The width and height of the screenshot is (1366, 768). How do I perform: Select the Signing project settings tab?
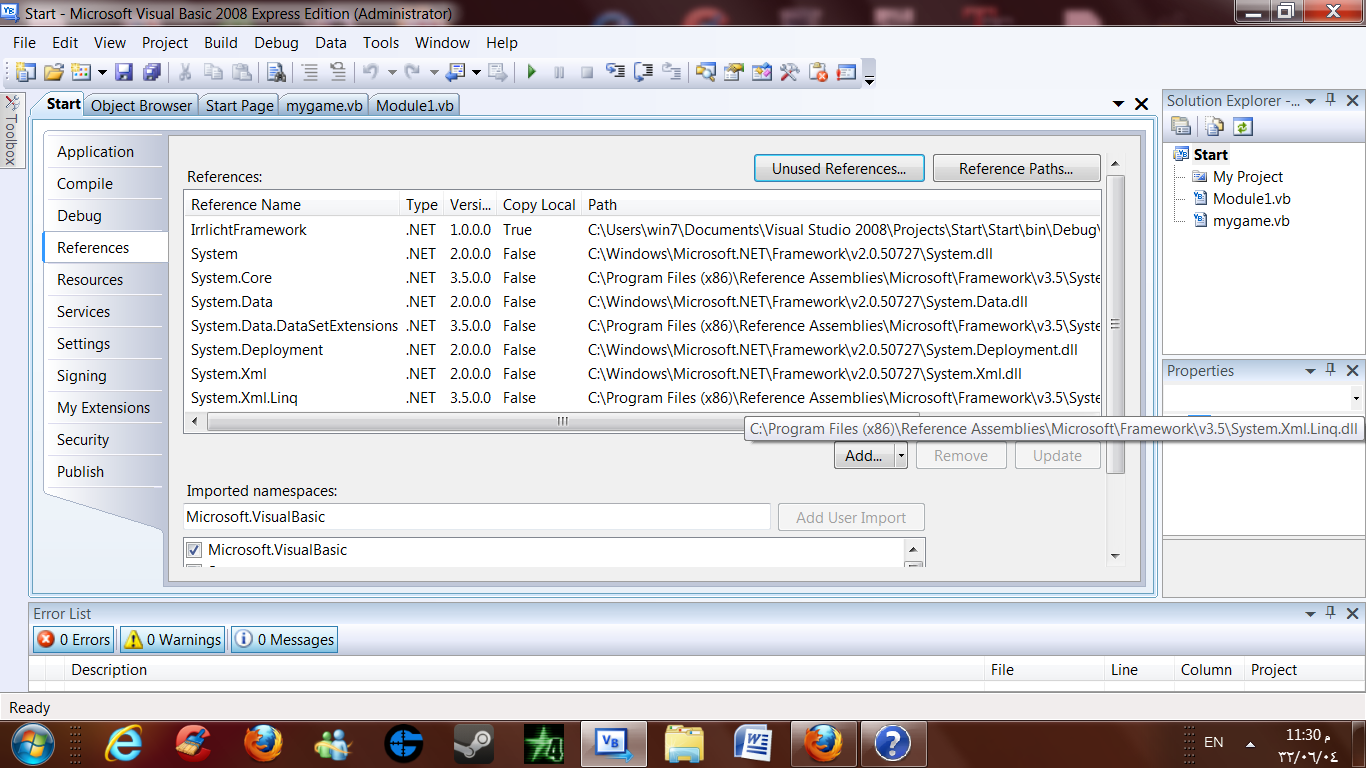pos(82,376)
